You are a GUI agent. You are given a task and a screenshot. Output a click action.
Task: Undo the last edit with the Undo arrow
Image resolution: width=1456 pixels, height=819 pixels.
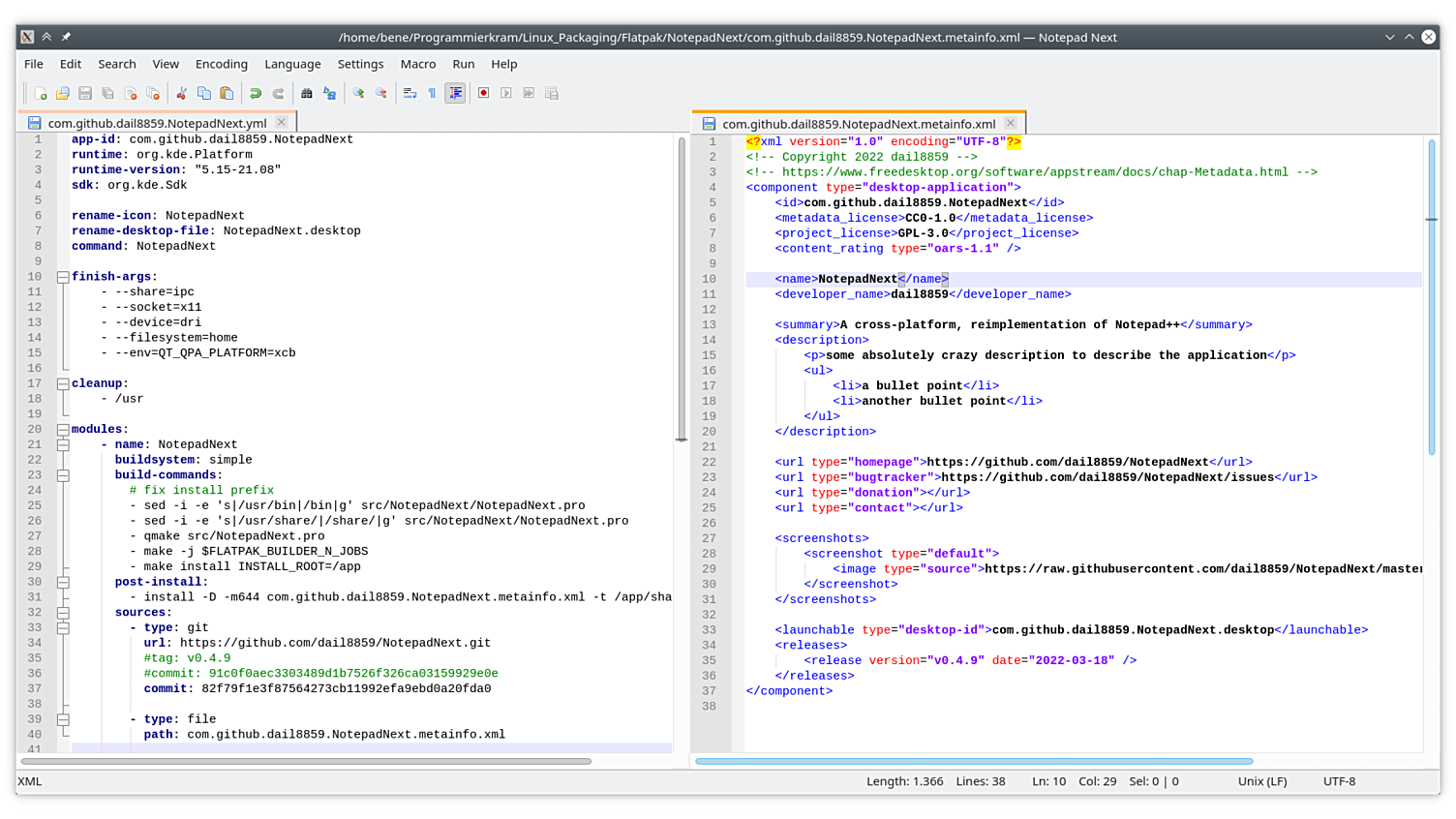pos(256,93)
